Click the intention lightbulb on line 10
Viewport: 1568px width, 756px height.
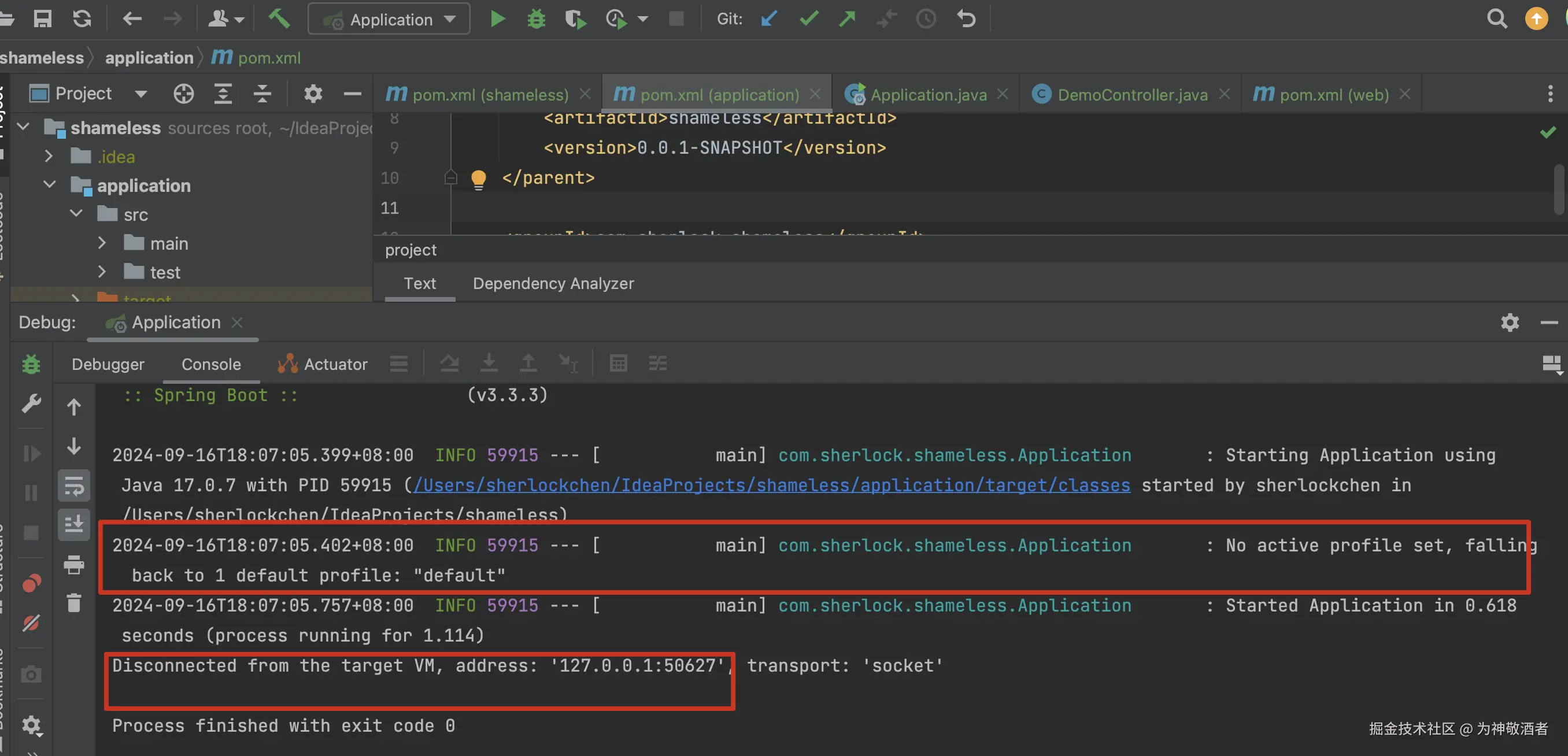coord(478,179)
